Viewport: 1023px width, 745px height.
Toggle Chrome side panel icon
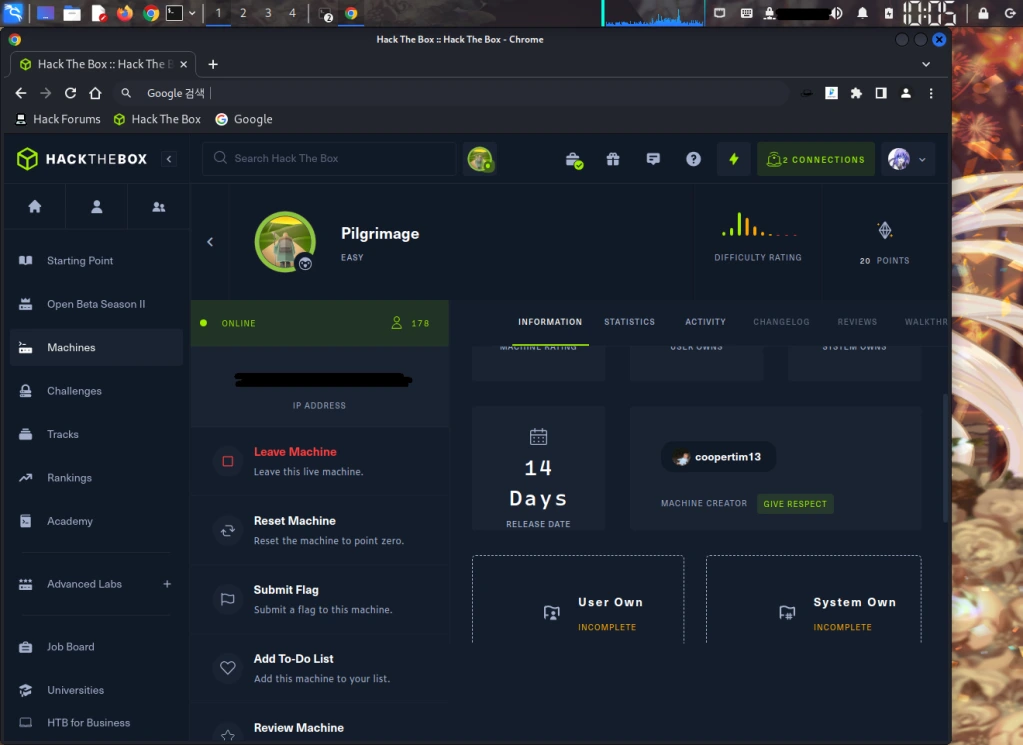[x=881, y=93]
